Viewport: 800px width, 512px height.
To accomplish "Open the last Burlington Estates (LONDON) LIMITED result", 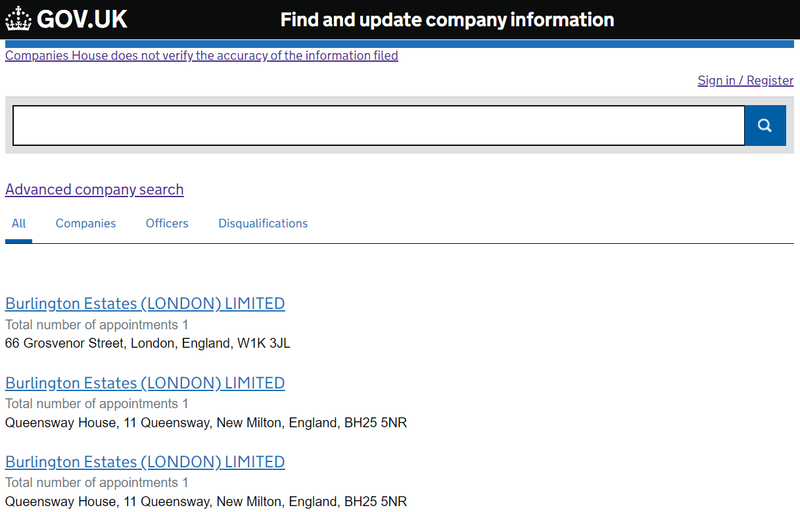I will [145, 462].
